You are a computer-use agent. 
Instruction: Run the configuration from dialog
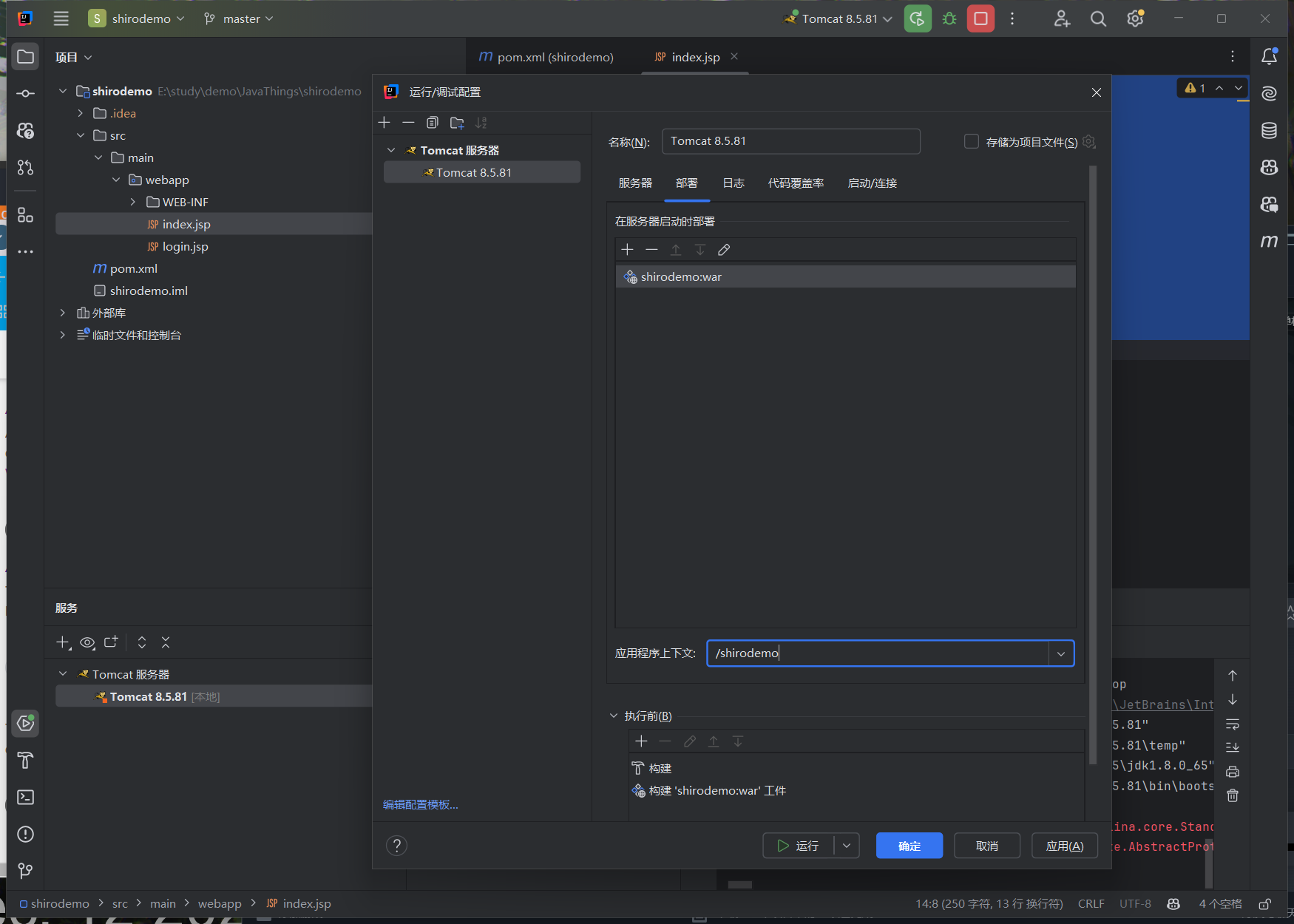(x=799, y=846)
